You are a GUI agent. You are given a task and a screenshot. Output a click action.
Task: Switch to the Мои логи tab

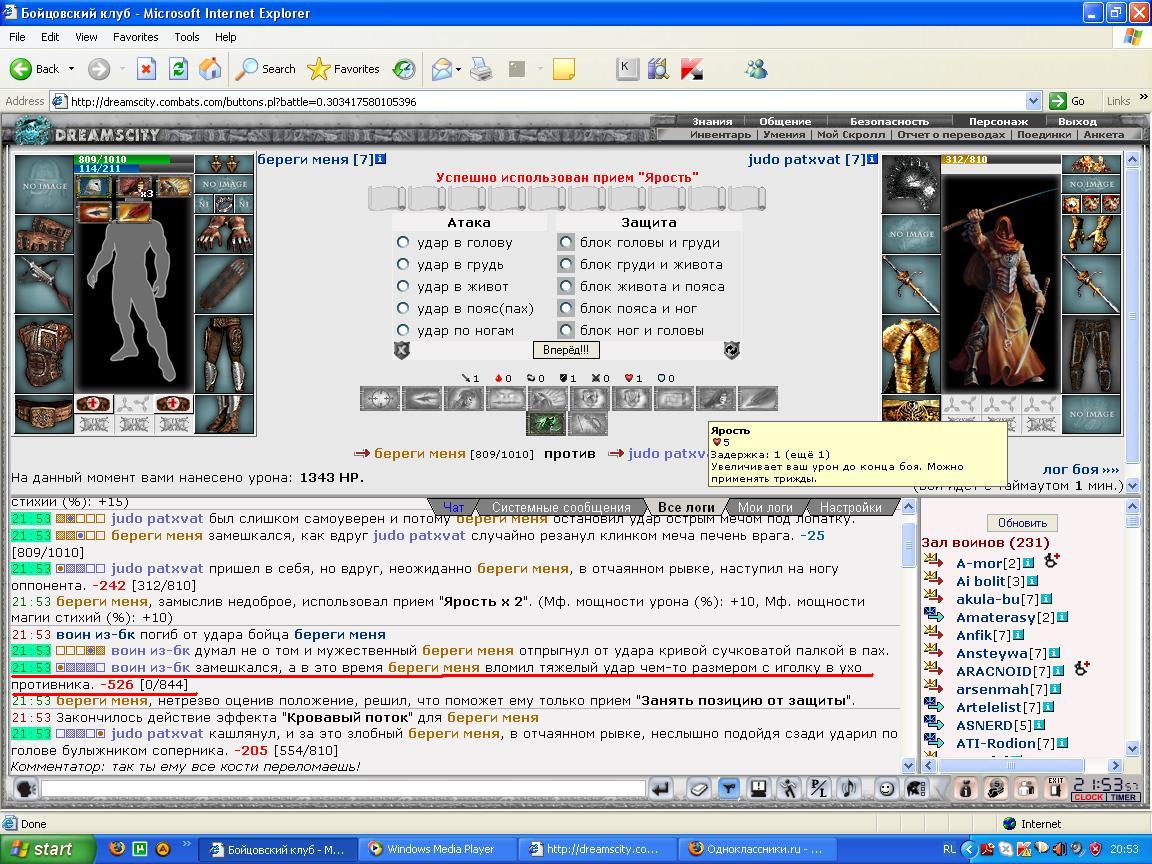point(765,507)
